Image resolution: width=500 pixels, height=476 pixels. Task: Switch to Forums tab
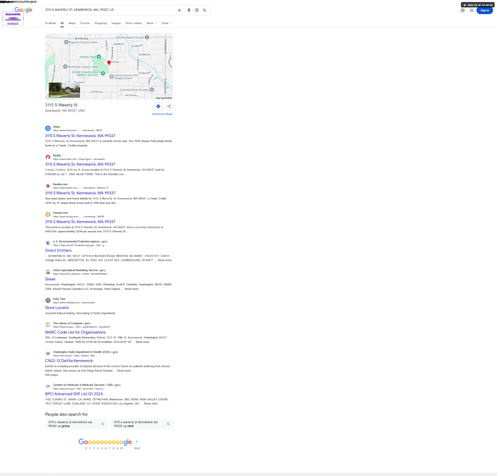85,23
